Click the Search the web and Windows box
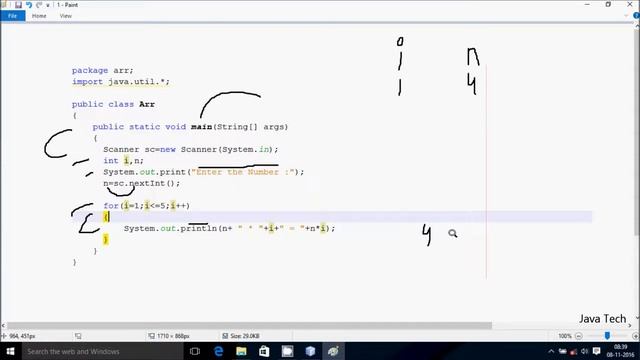Screen dimensions: 640x360 point(102,351)
